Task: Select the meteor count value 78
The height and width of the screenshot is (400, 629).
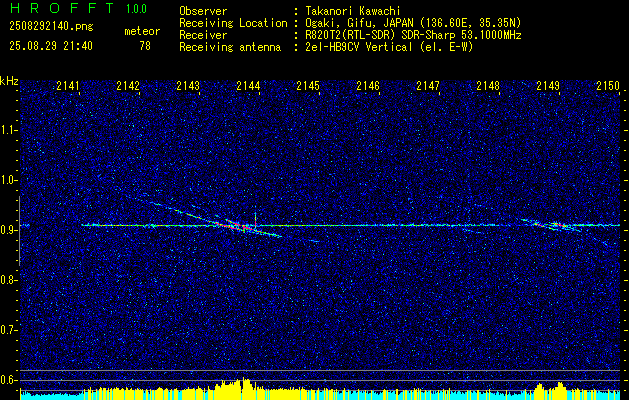Action: [145, 46]
